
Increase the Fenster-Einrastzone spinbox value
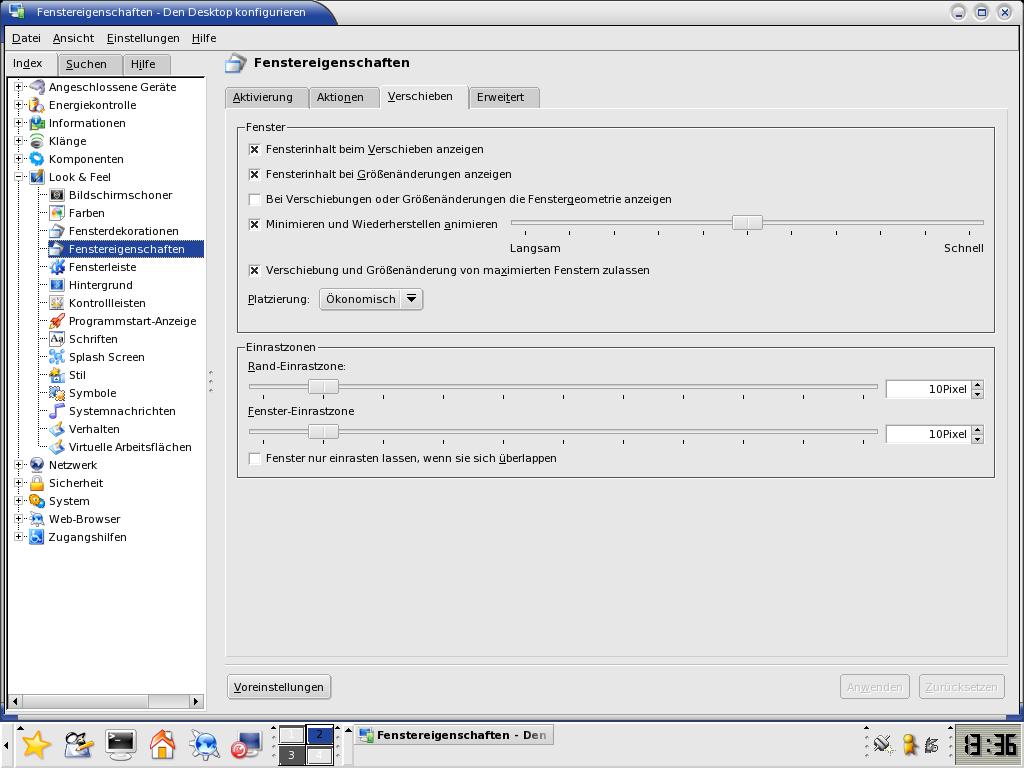click(977, 430)
